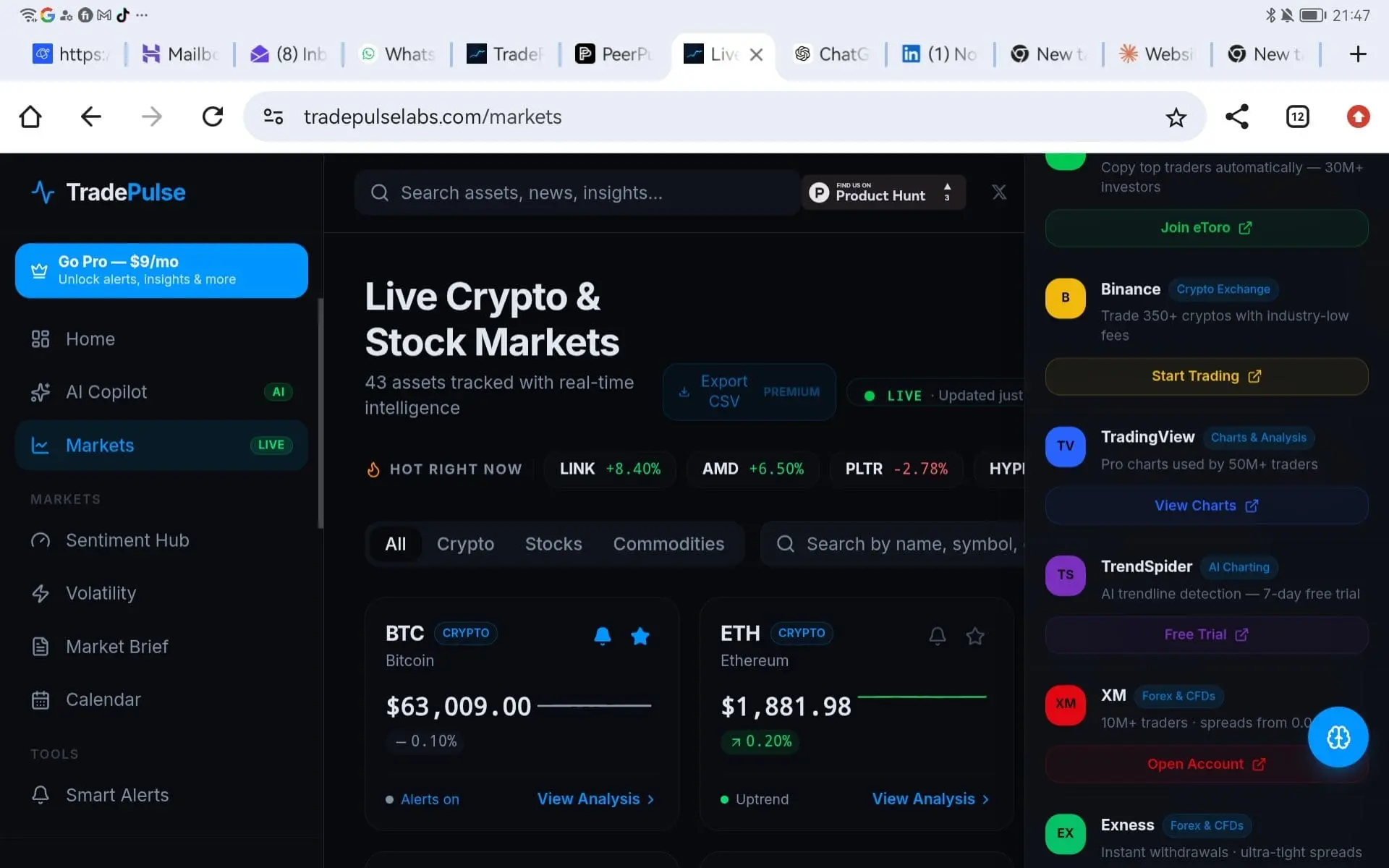This screenshot has height=868, width=1389.
Task: Click the Exness EX logo
Action: coord(1065,833)
